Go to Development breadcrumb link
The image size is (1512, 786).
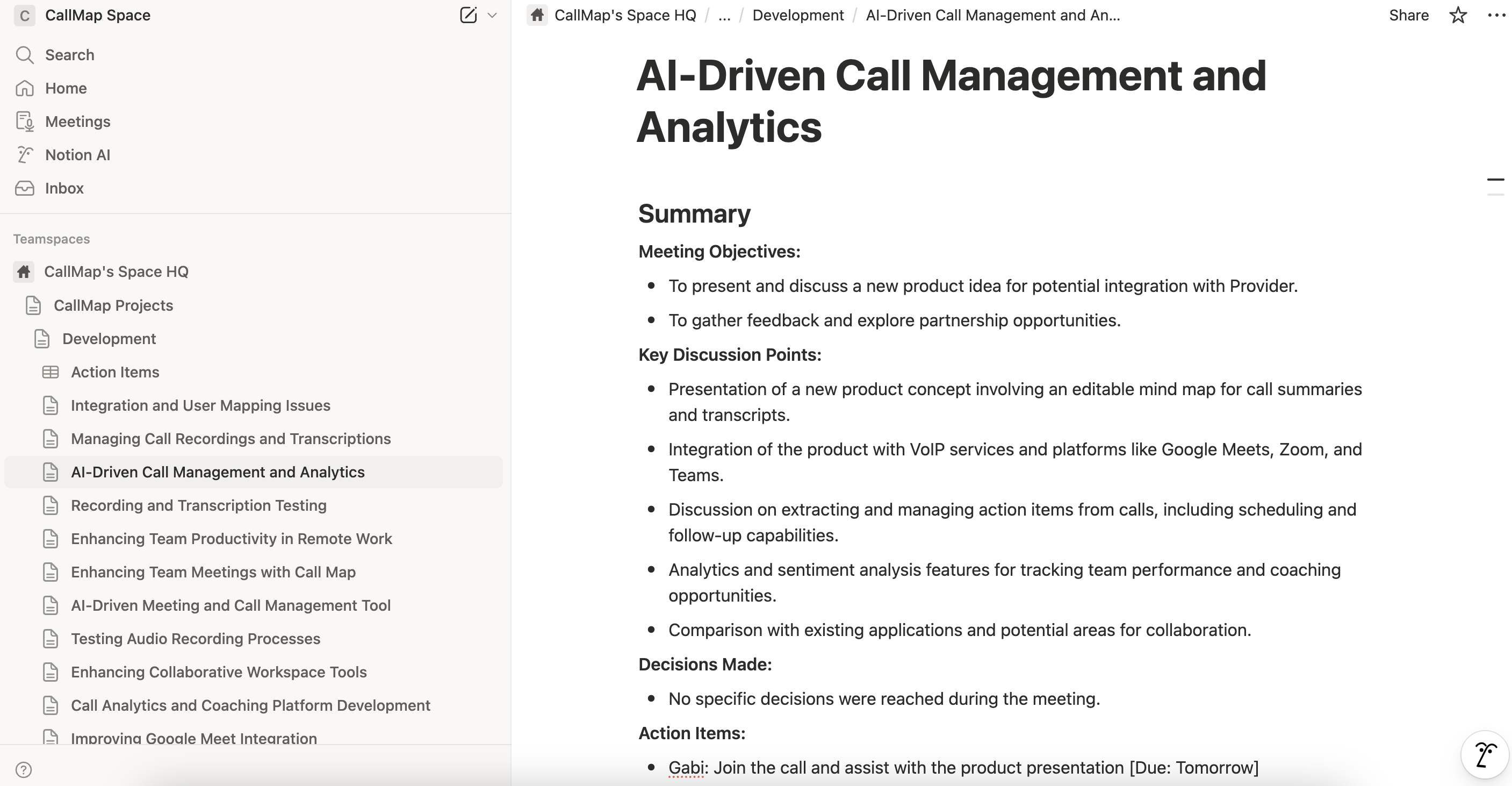point(798,15)
